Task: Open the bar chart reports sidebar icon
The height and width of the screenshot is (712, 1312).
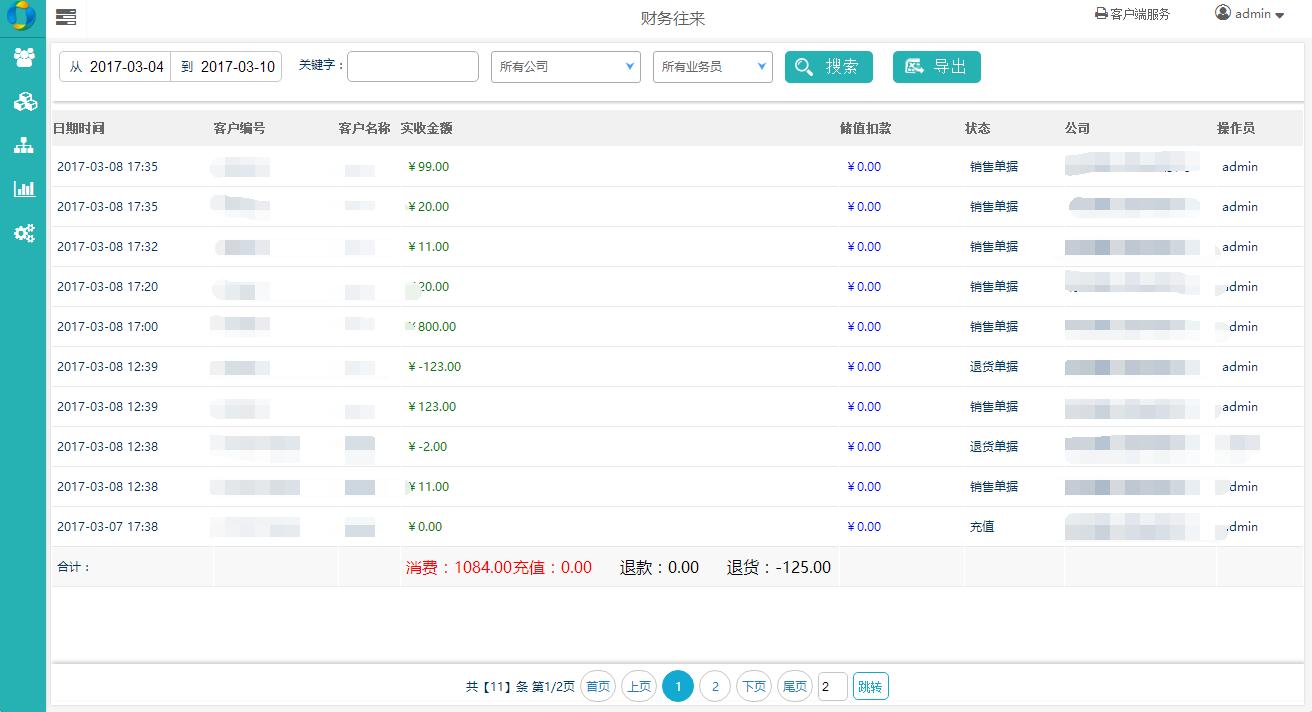Action: pyautogui.click(x=24, y=189)
